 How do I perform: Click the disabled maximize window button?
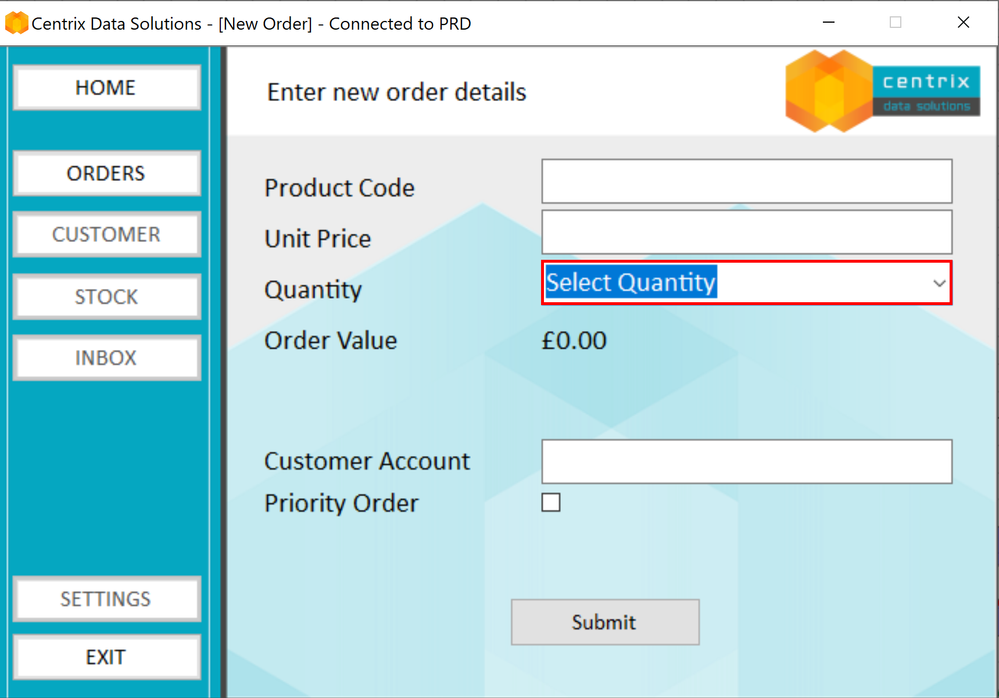click(x=895, y=23)
